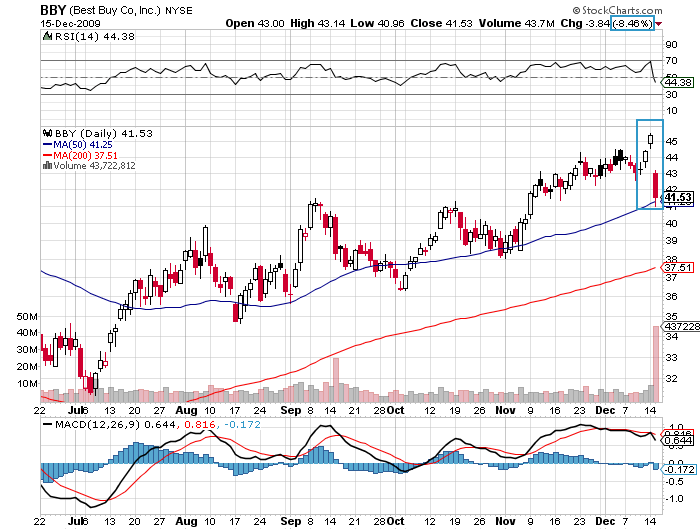Click the 90 label on RSI axis
700x530 pixels.
click(671, 44)
